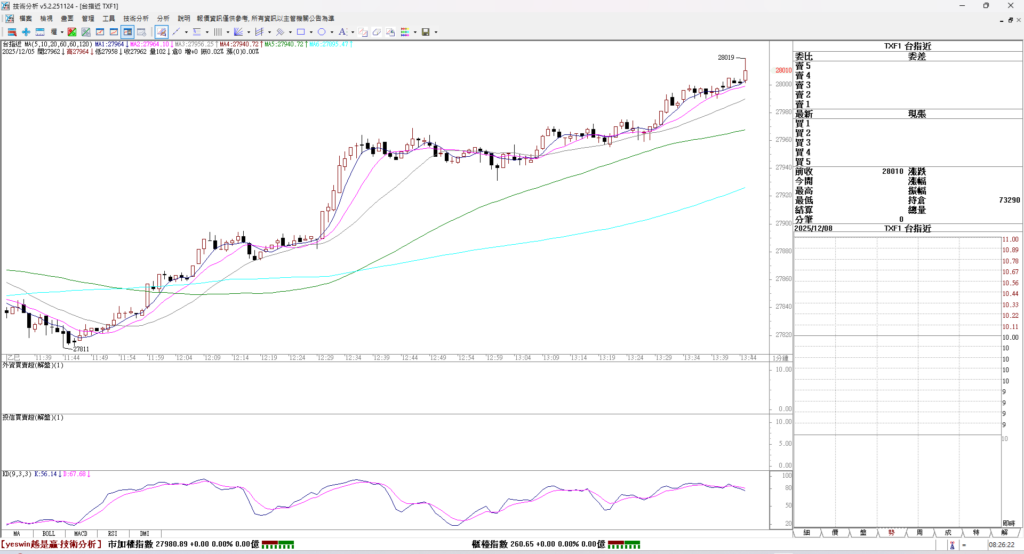Screen dimensions: 1024x554
Task: Select the 勢 tab in right panel
Action: tap(890, 534)
